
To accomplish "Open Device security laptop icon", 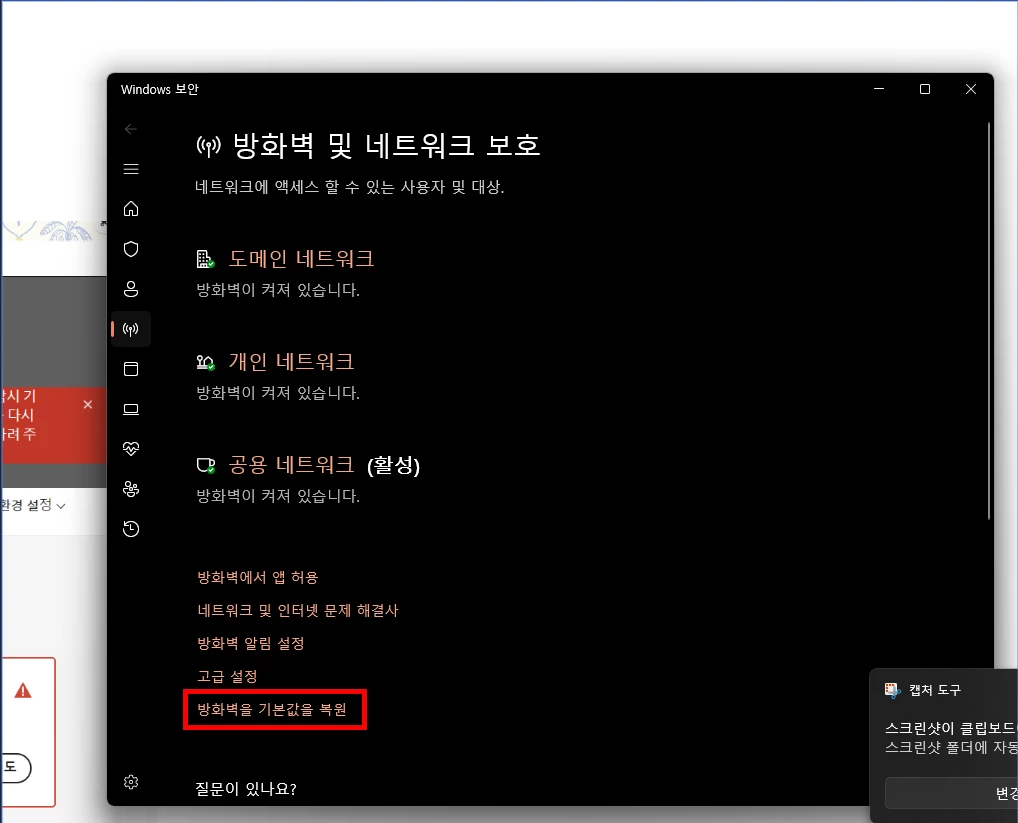I will point(130,410).
